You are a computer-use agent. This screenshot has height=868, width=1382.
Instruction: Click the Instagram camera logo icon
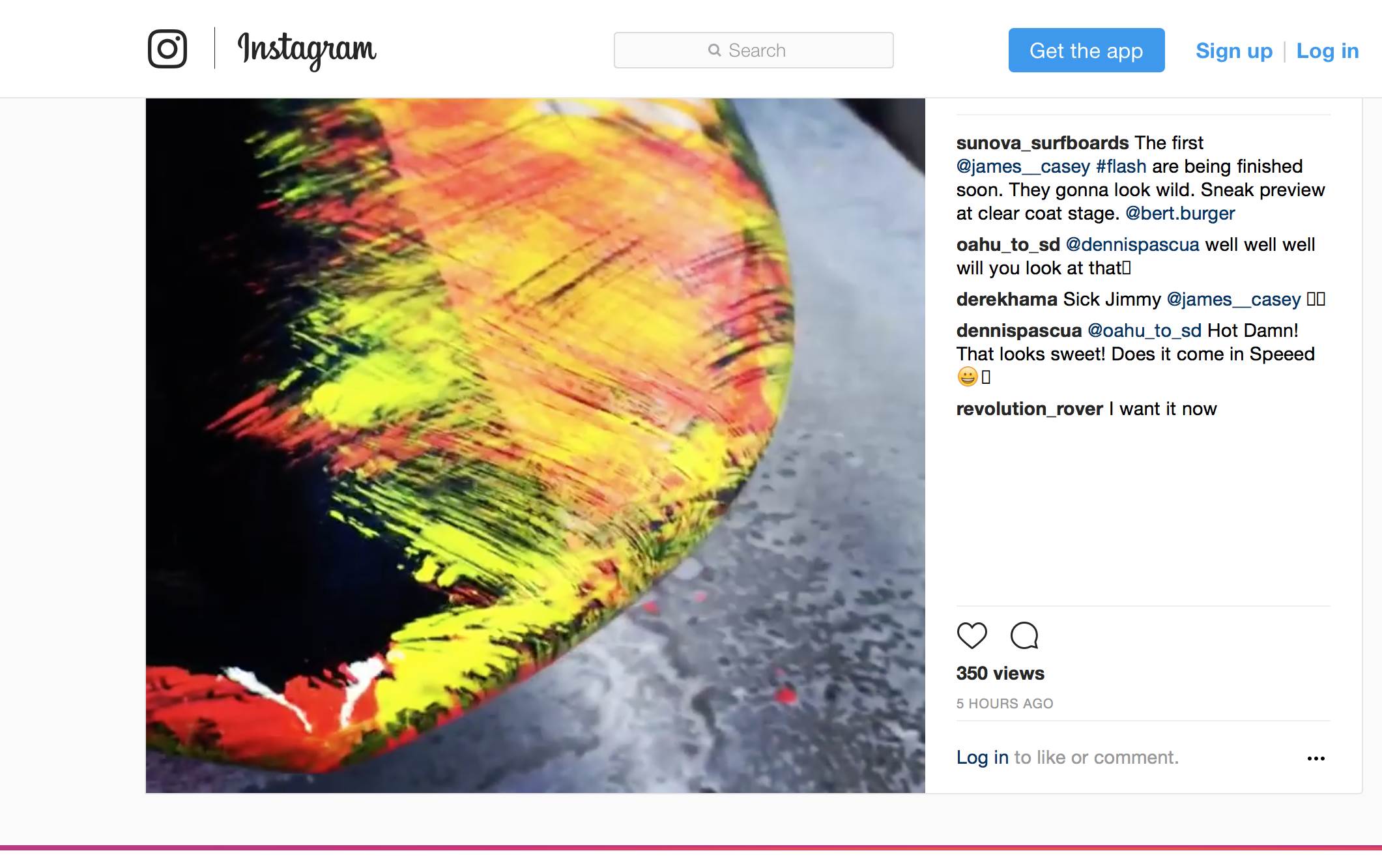pyautogui.click(x=167, y=49)
